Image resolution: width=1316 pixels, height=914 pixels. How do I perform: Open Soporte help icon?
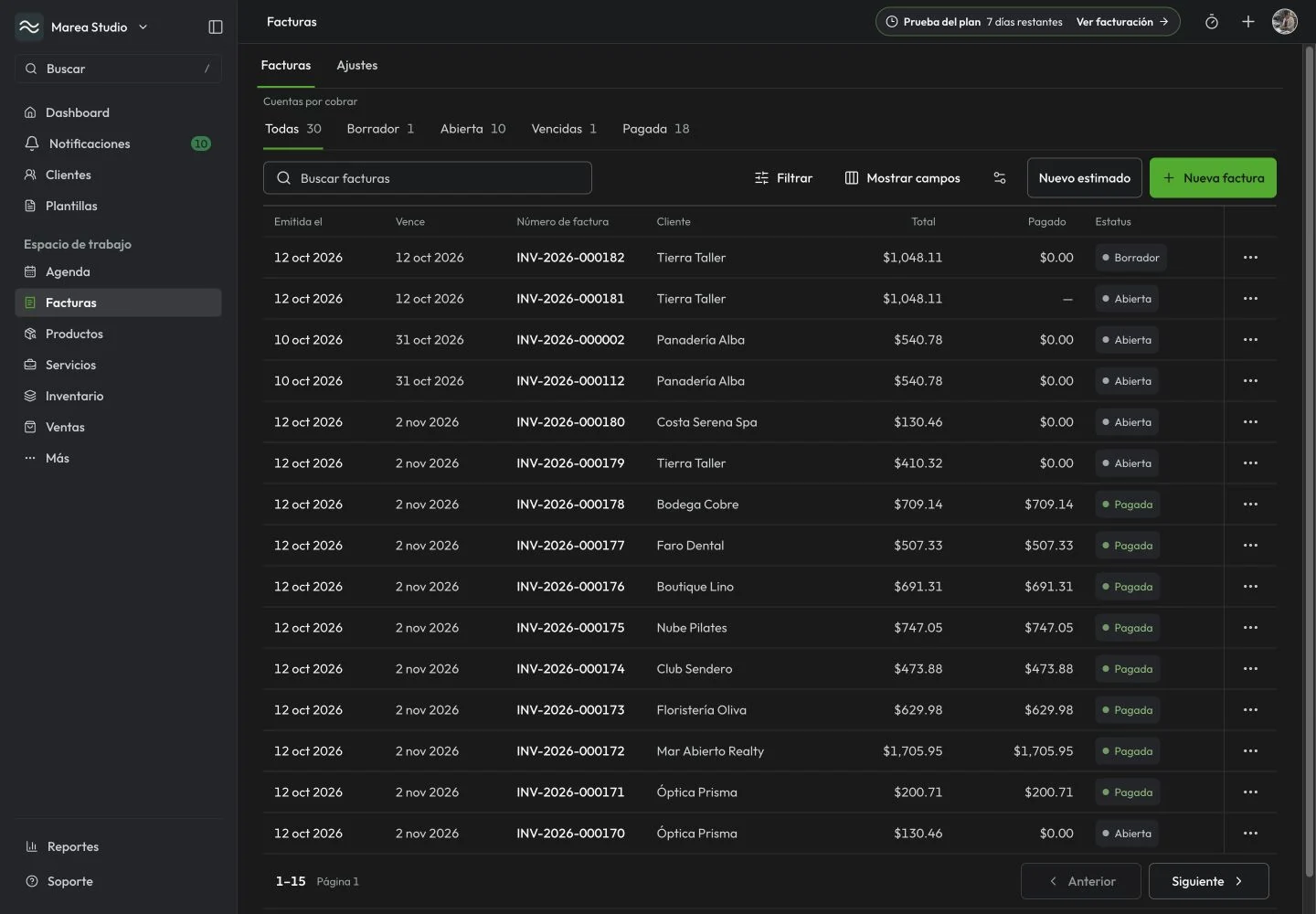coord(32,881)
